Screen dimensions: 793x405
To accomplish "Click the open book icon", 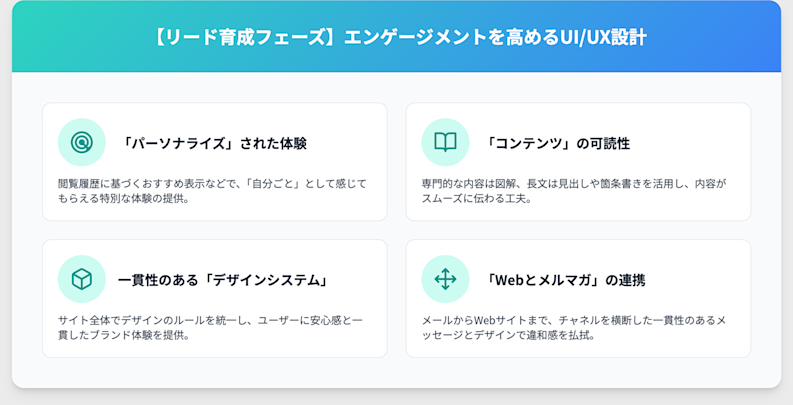I will [445, 143].
